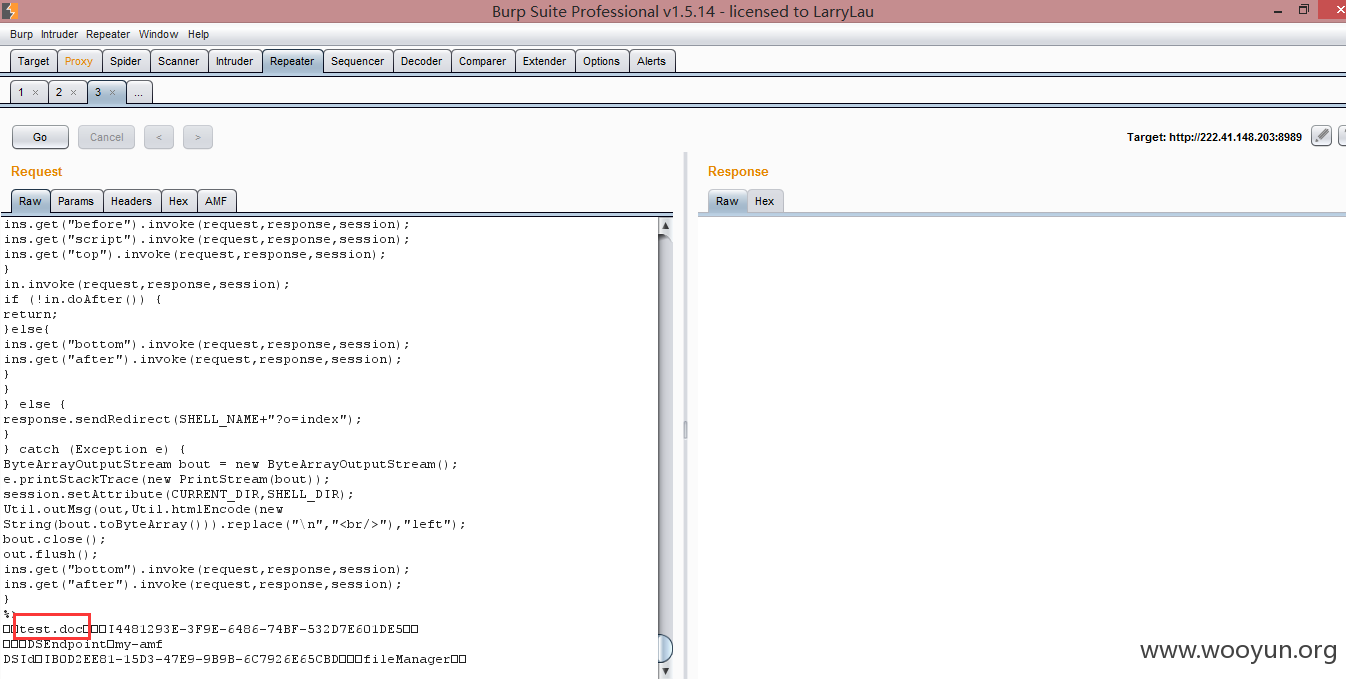The image size is (1346, 679).
Task: Add a new repeater tab with ellipsis
Action: pyautogui.click(x=138, y=92)
